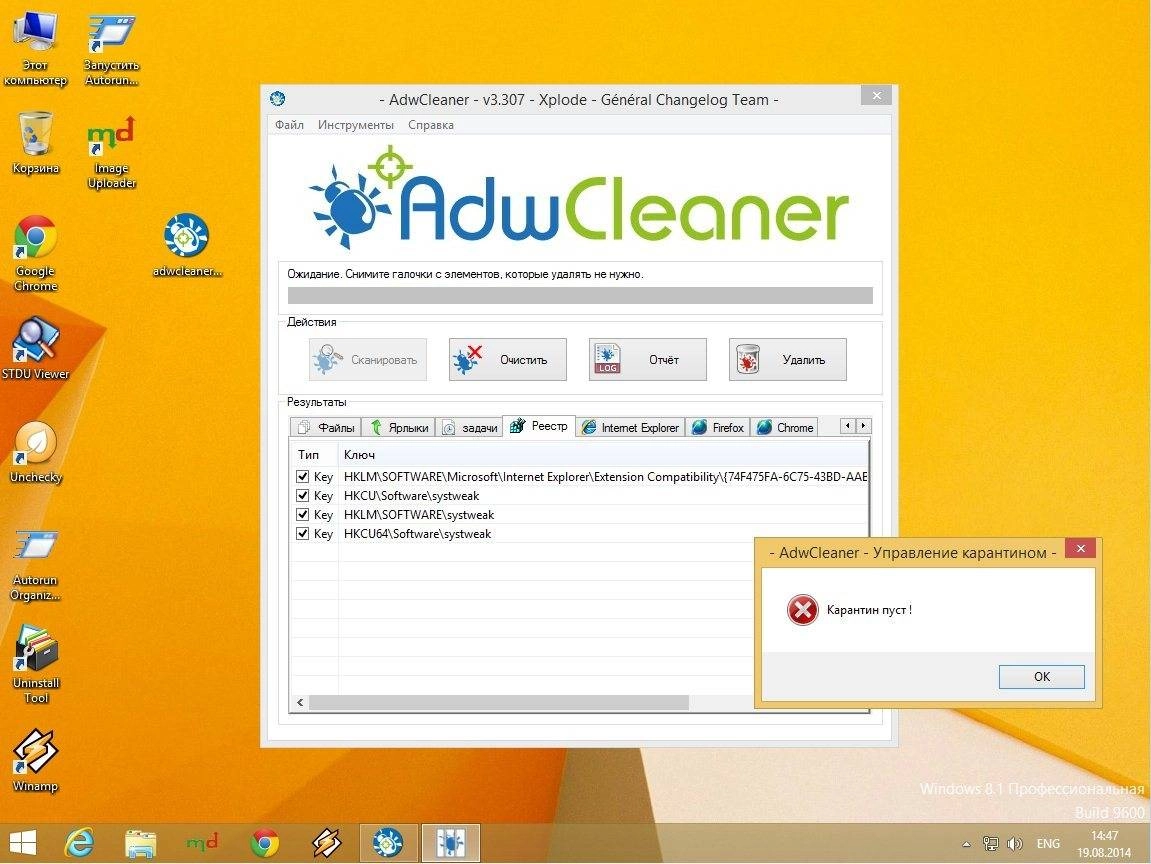This screenshot has height=864, width=1151.
Task: Click the Ожидание status message text
Action: click(465, 274)
